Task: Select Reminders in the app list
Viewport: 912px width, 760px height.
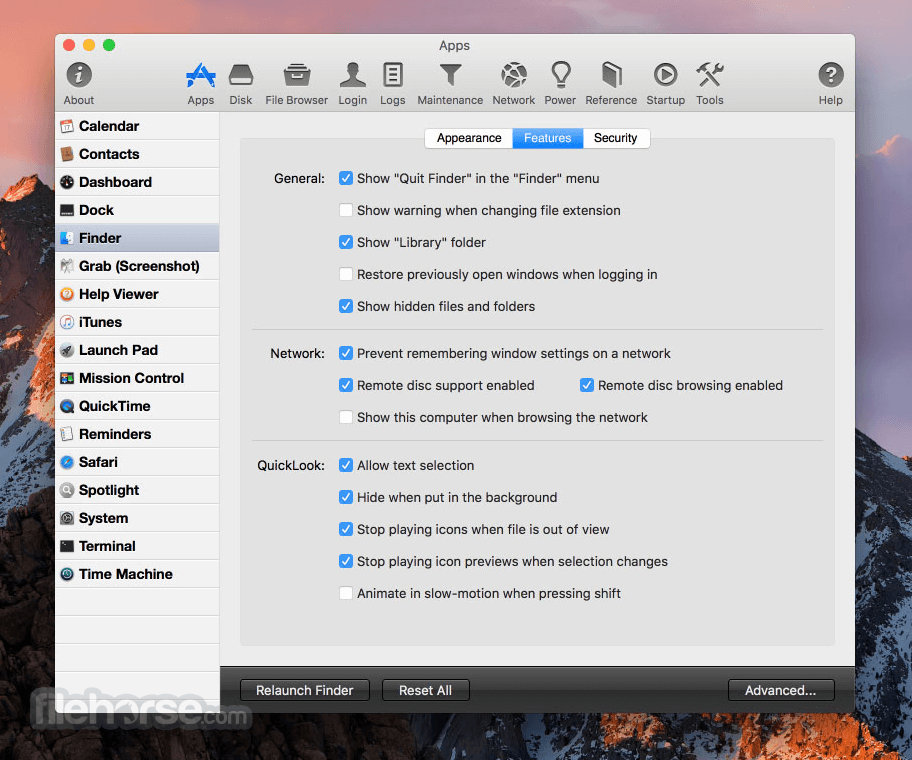Action: [x=137, y=434]
